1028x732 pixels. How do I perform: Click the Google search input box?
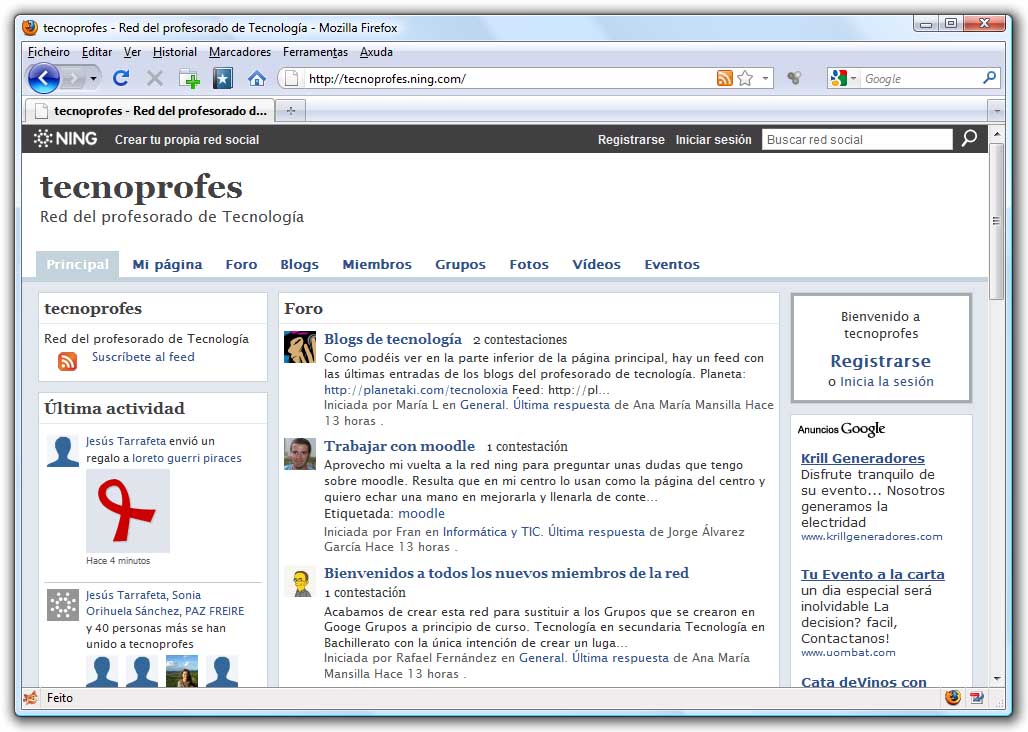tap(920, 79)
